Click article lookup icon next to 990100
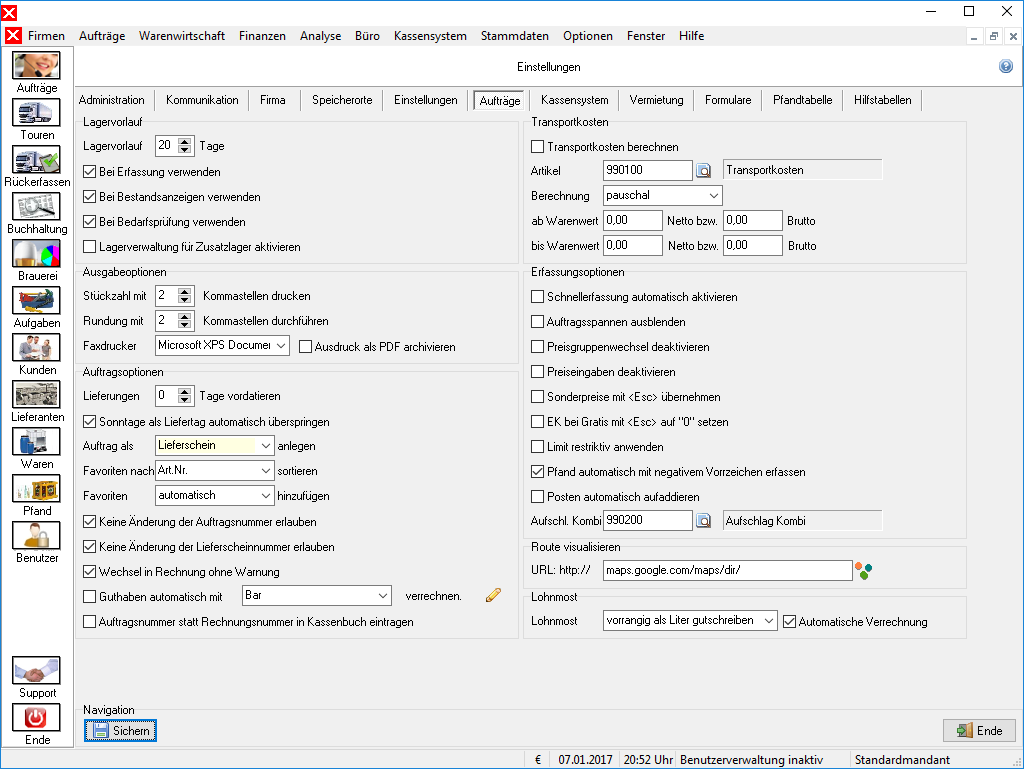 [x=703, y=170]
